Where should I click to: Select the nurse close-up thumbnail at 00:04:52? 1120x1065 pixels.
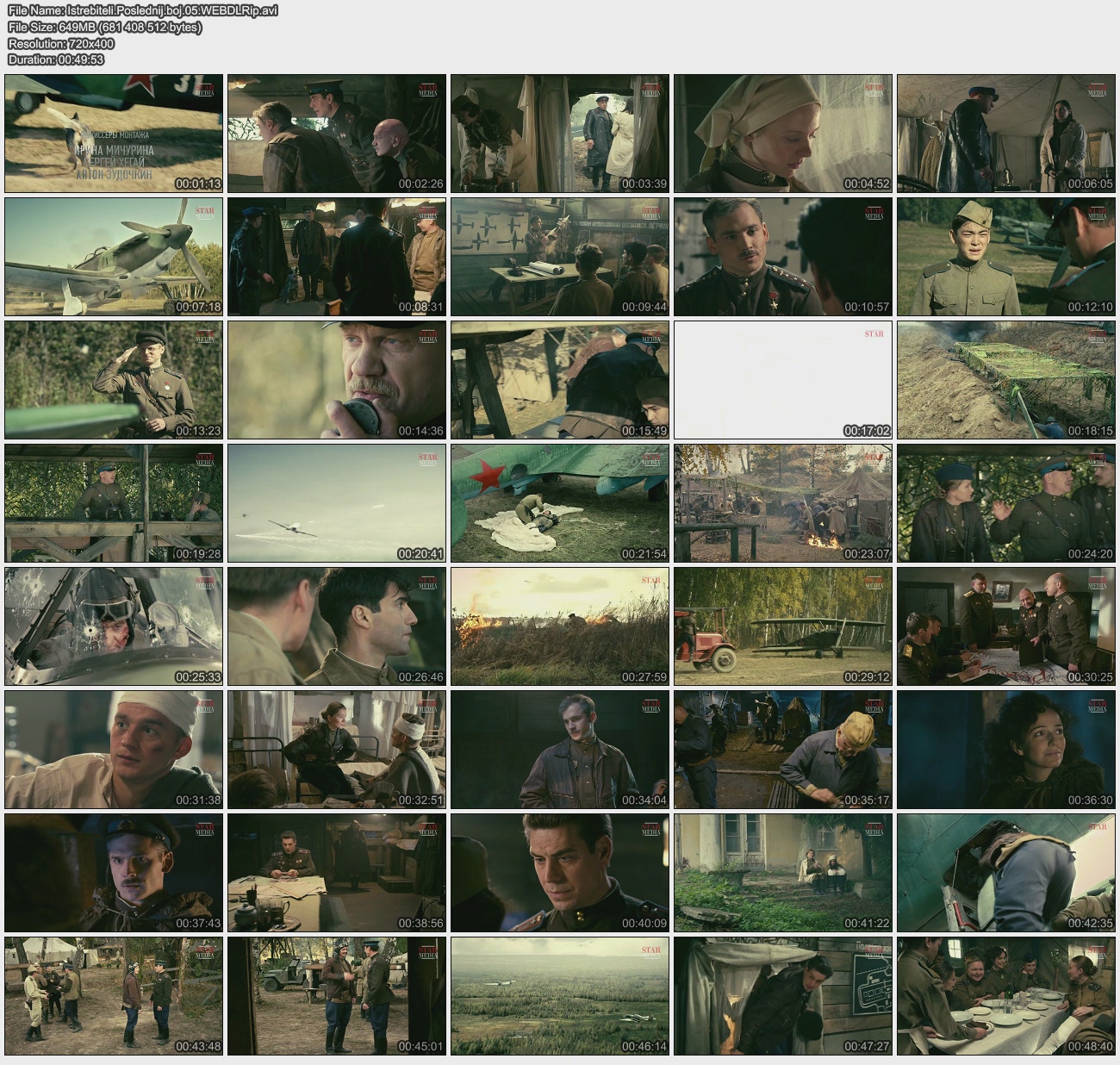tap(782, 133)
